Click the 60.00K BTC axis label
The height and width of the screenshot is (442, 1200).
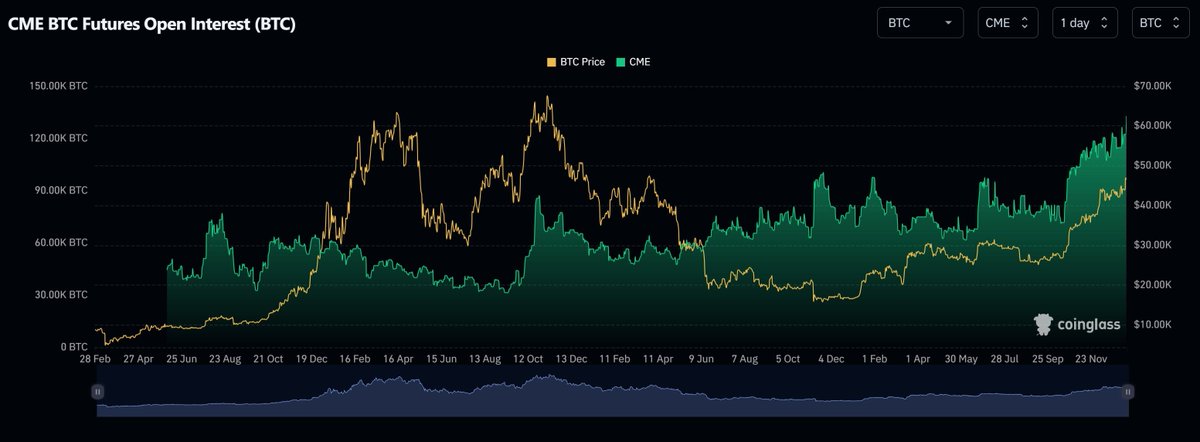point(62,242)
